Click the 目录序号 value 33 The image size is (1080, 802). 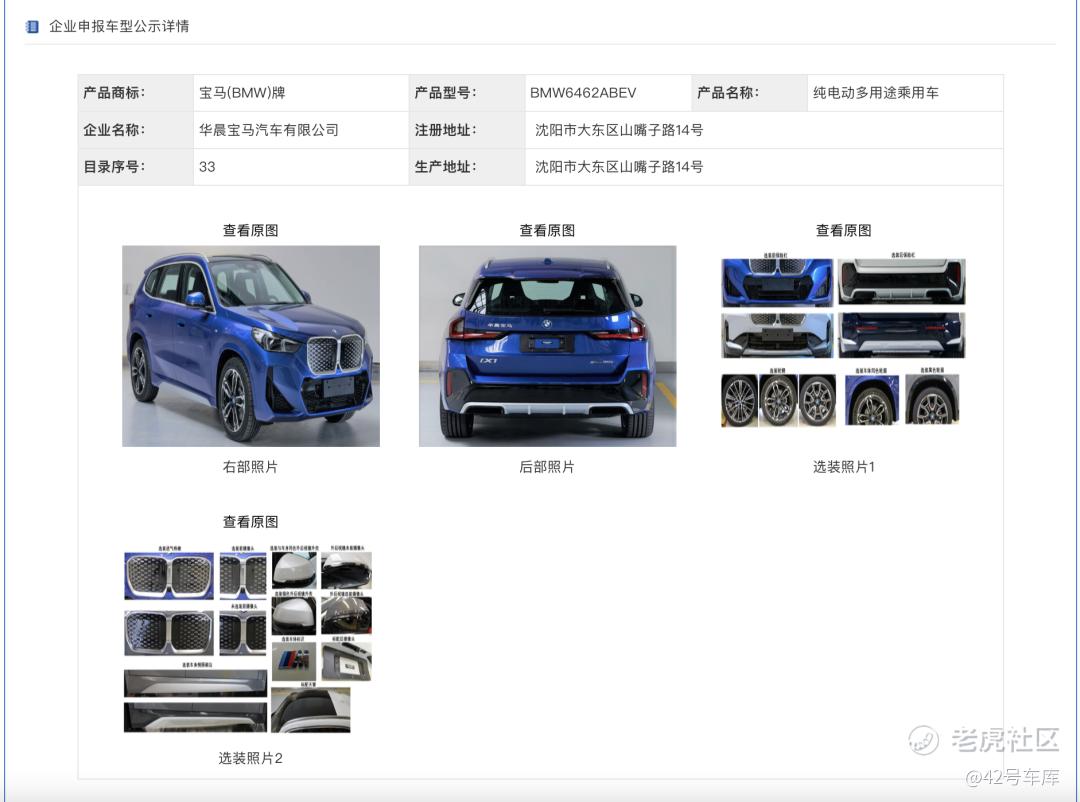(207, 166)
